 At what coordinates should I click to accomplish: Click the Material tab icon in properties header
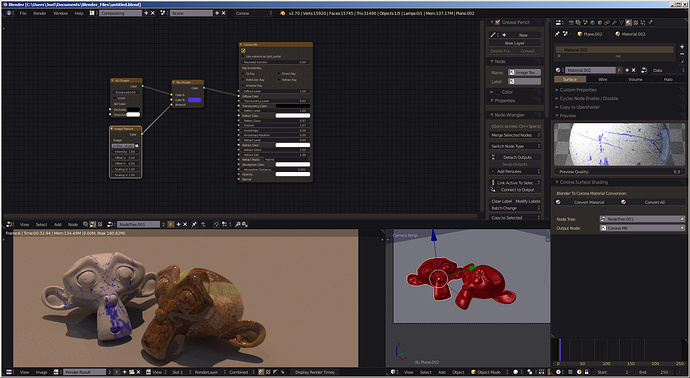[x=628, y=22]
